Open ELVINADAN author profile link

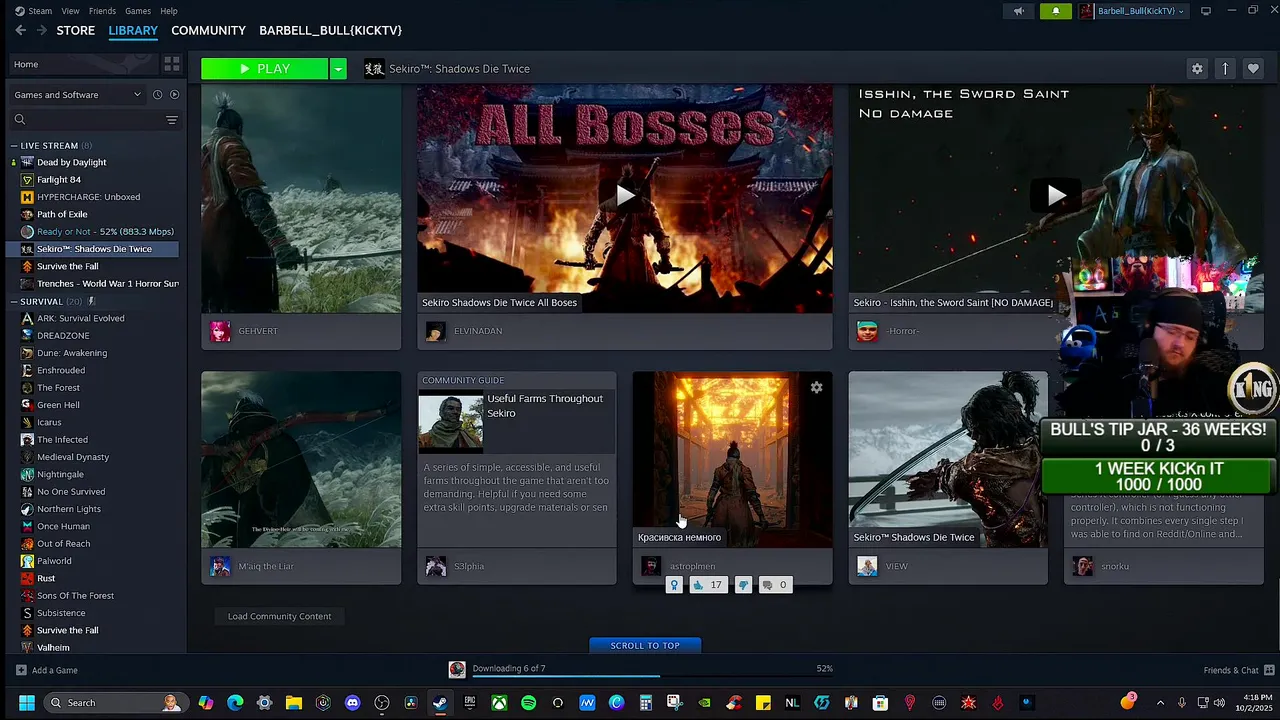click(x=478, y=331)
